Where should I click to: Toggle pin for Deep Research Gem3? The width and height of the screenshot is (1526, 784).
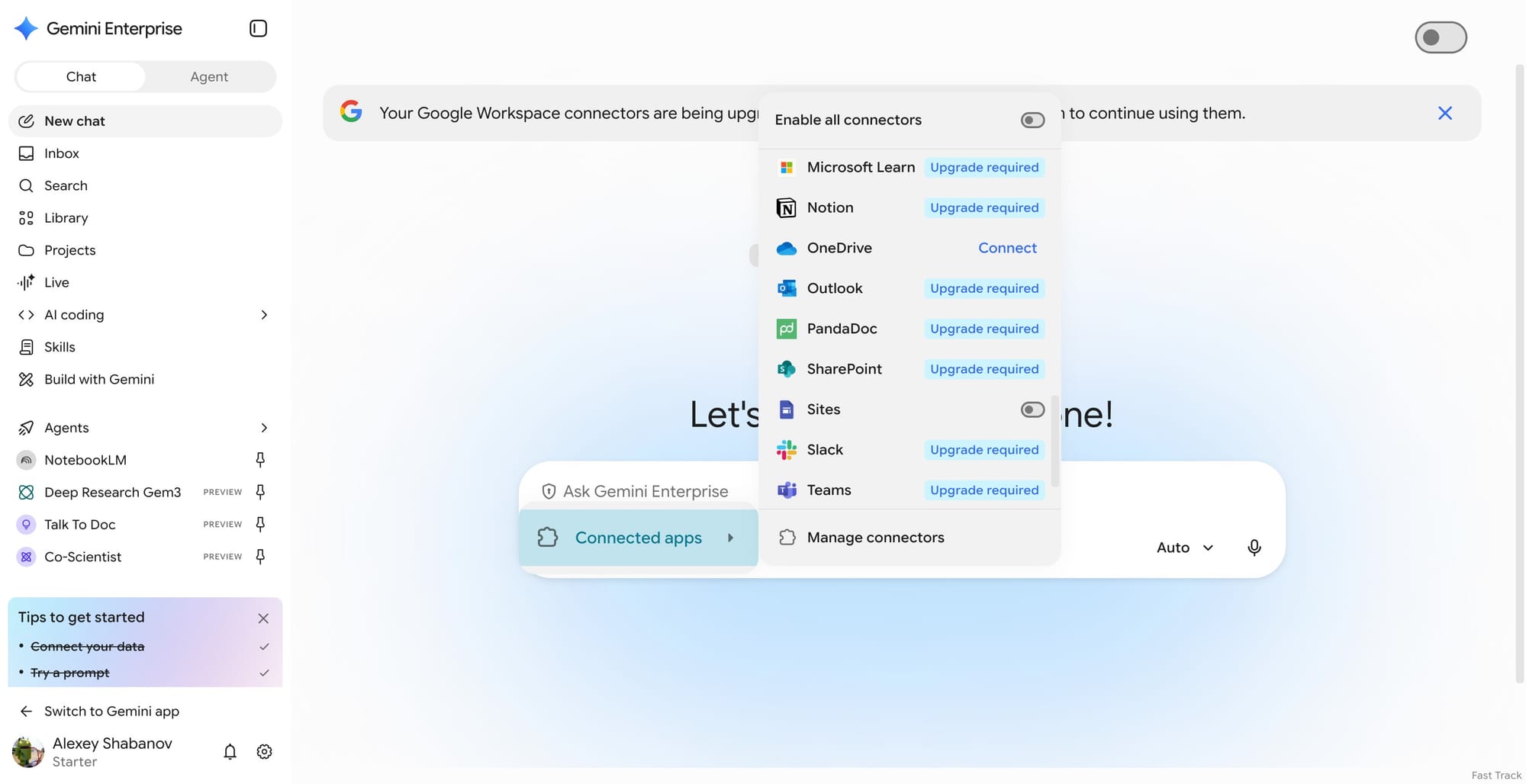260,492
